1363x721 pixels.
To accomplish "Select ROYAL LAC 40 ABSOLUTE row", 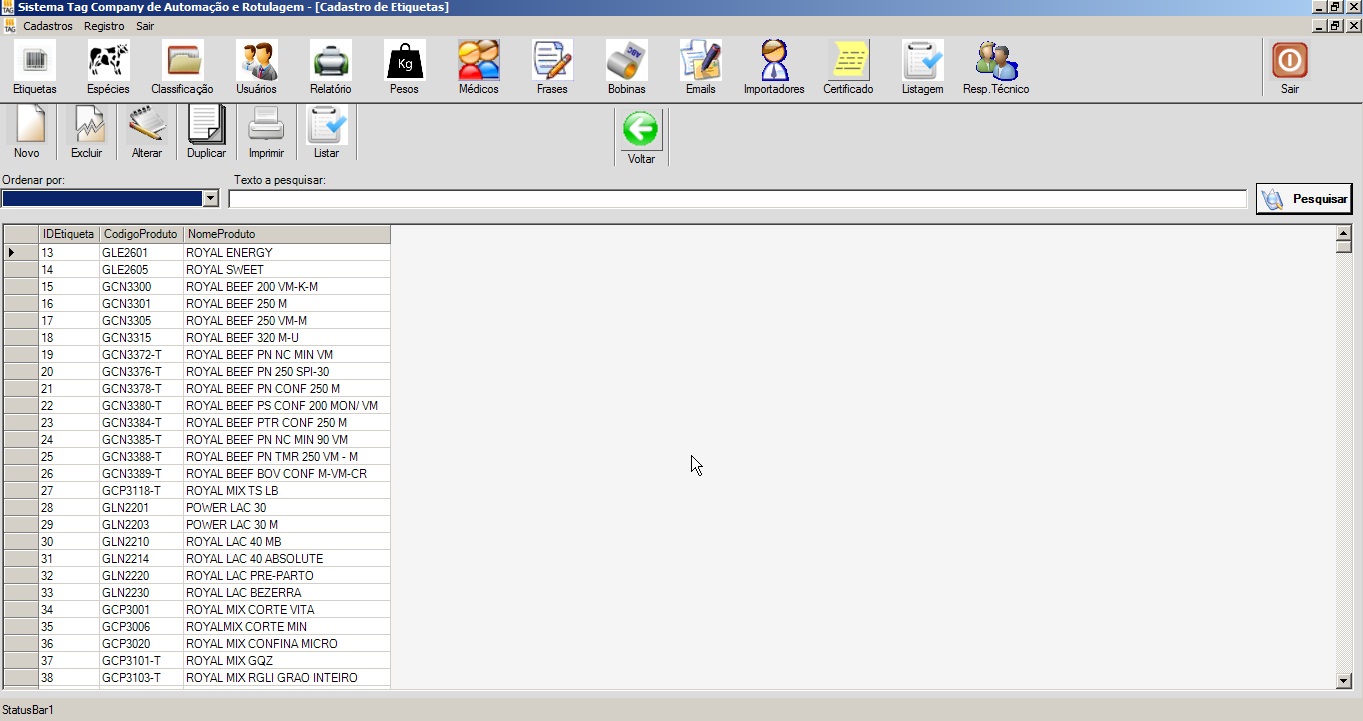I will tap(197, 559).
